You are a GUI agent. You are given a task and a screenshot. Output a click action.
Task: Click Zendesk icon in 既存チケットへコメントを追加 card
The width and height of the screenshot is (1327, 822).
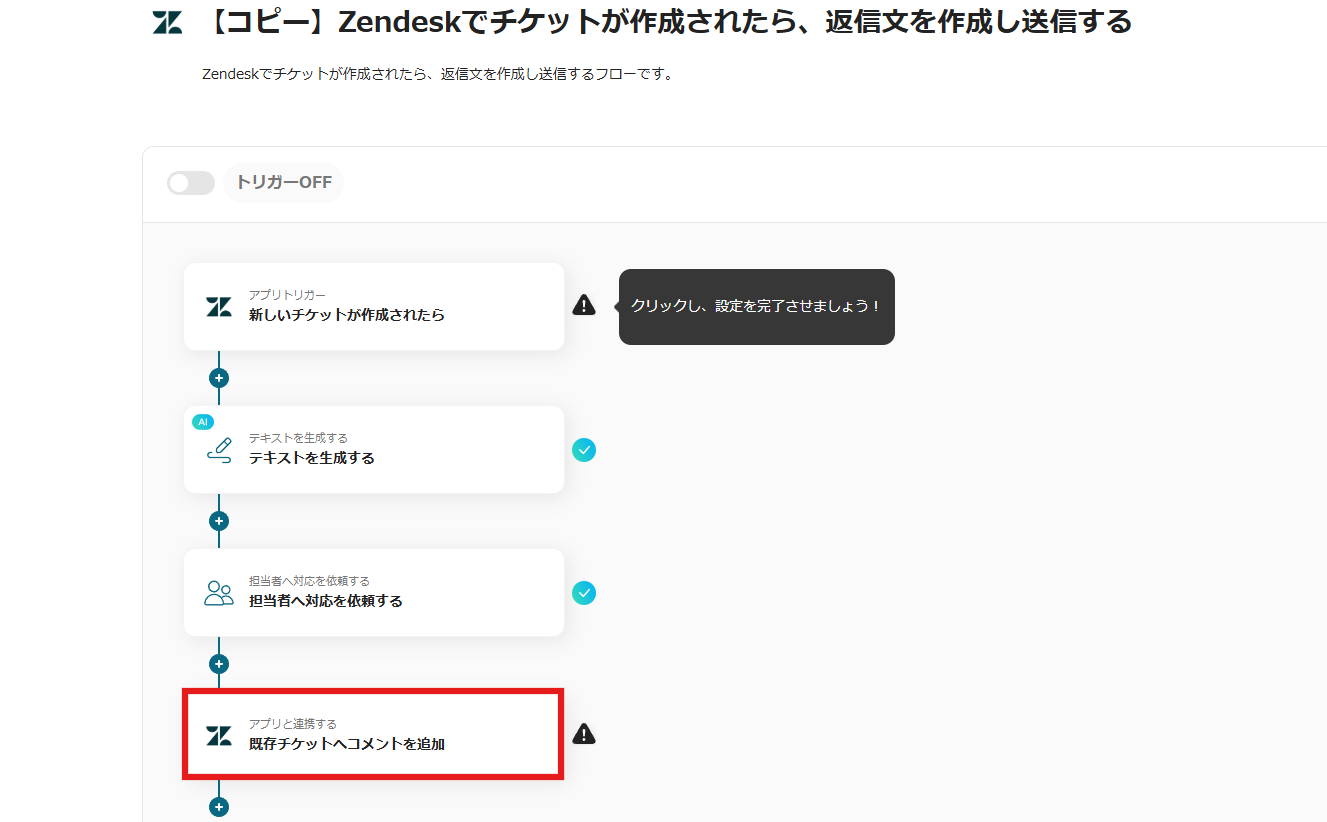(218, 736)
